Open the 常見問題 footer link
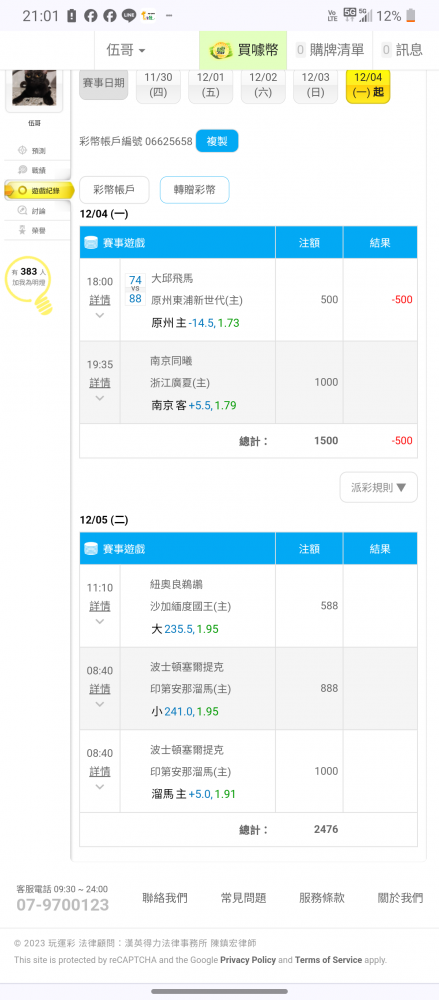Image resolution: width=439 pixels, height=1000 pixels. pyautogui.click(x=243, y=898)
